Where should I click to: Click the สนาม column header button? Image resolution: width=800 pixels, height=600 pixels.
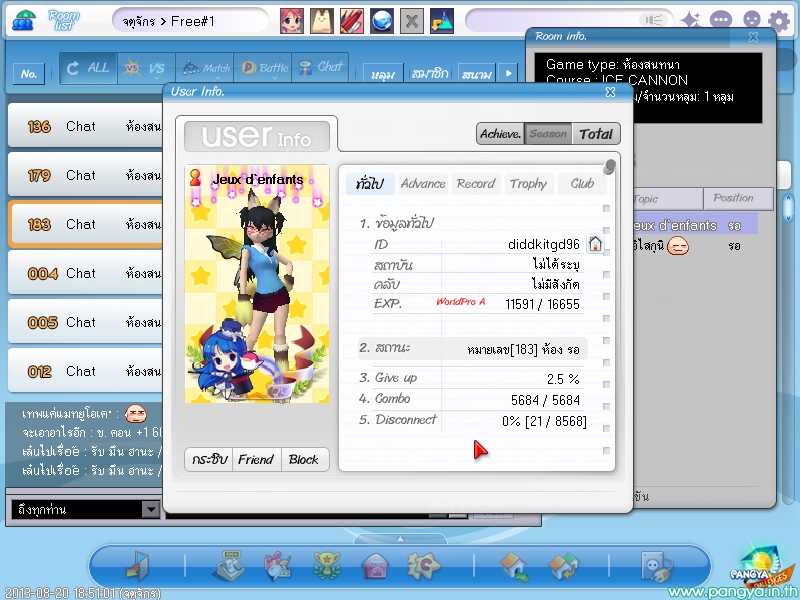click(x=477, y=74)
